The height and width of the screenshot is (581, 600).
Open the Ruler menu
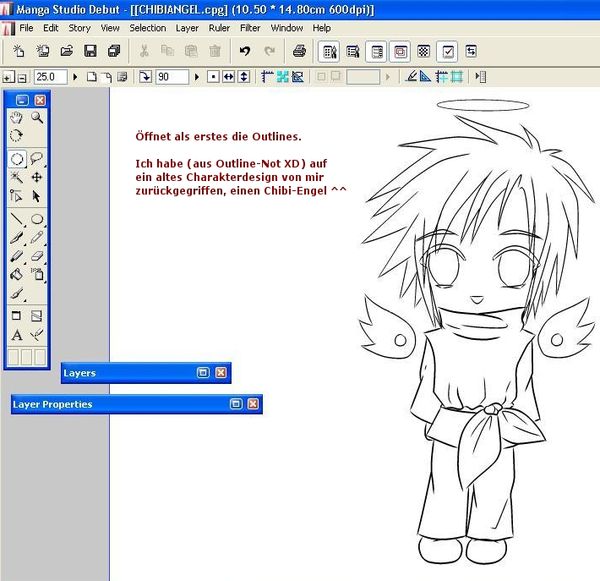coord(219,28)
